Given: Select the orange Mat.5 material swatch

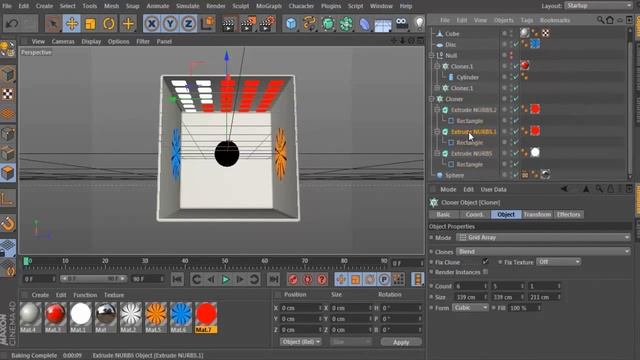Looking at the screenshot, I should tap(156, 317).
